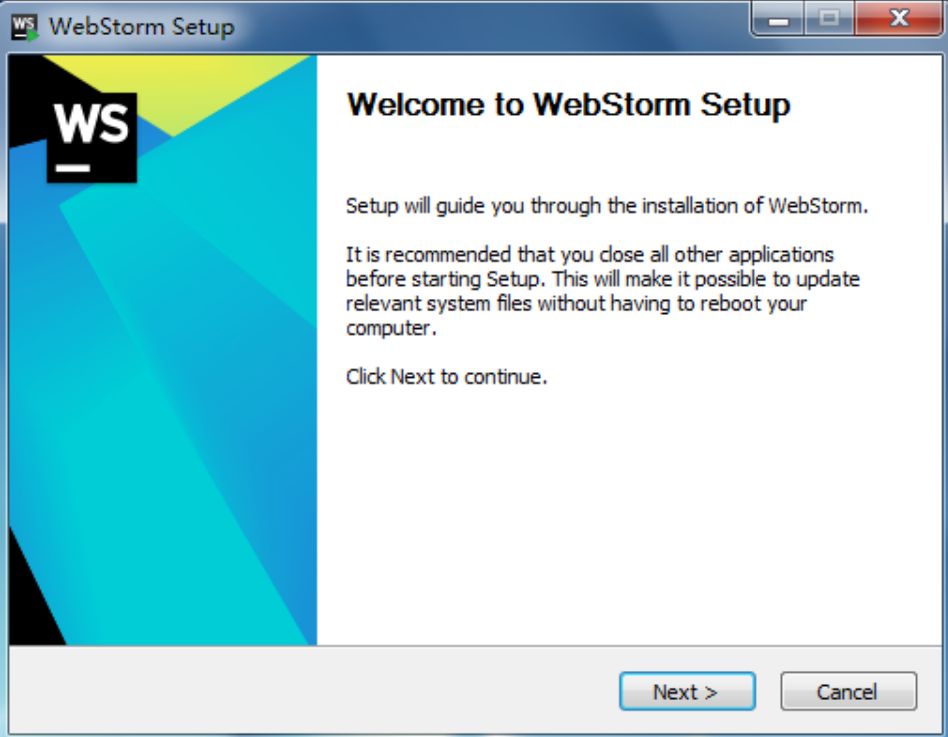This screenshot has width=948, height=737.
Task: Click the WebStorm installer icon in title bar
Action: coord(25,27)
